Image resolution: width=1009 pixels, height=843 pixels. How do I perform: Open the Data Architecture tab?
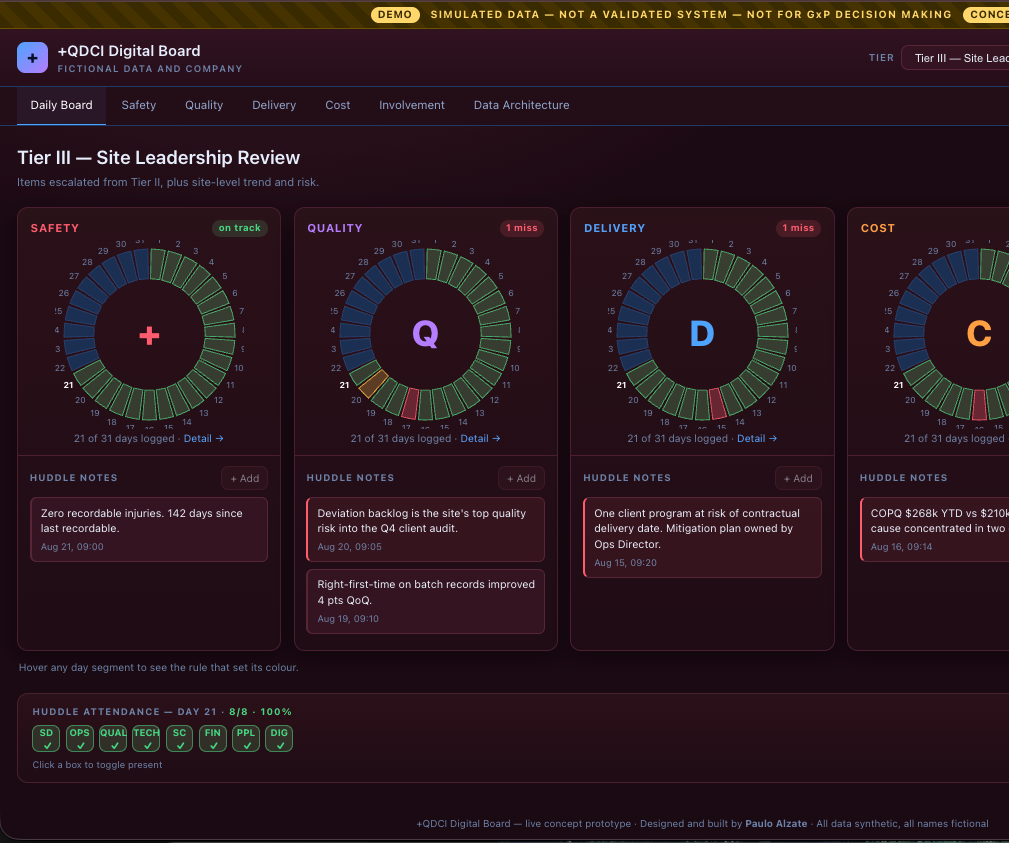point(521,105)
